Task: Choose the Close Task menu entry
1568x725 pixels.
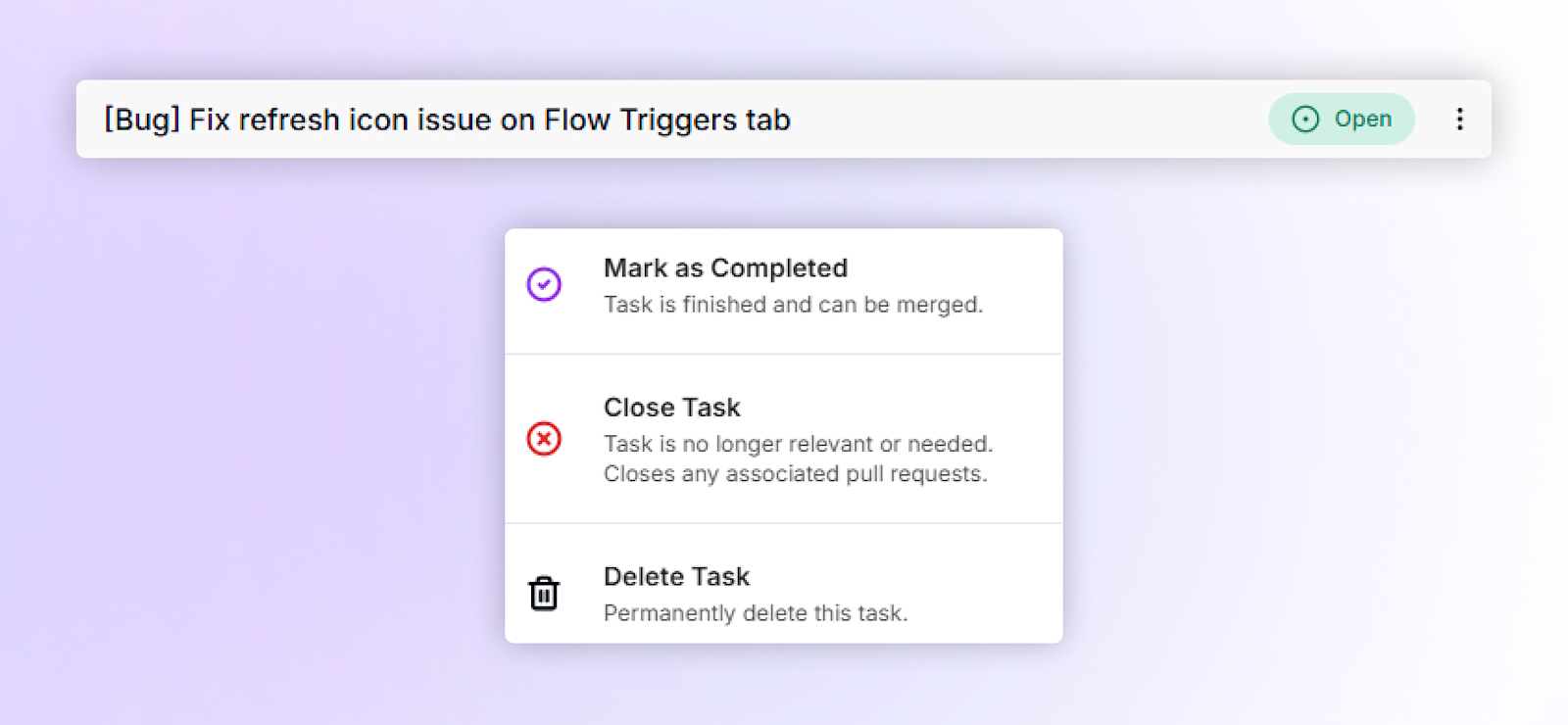Action: [784, 439]
